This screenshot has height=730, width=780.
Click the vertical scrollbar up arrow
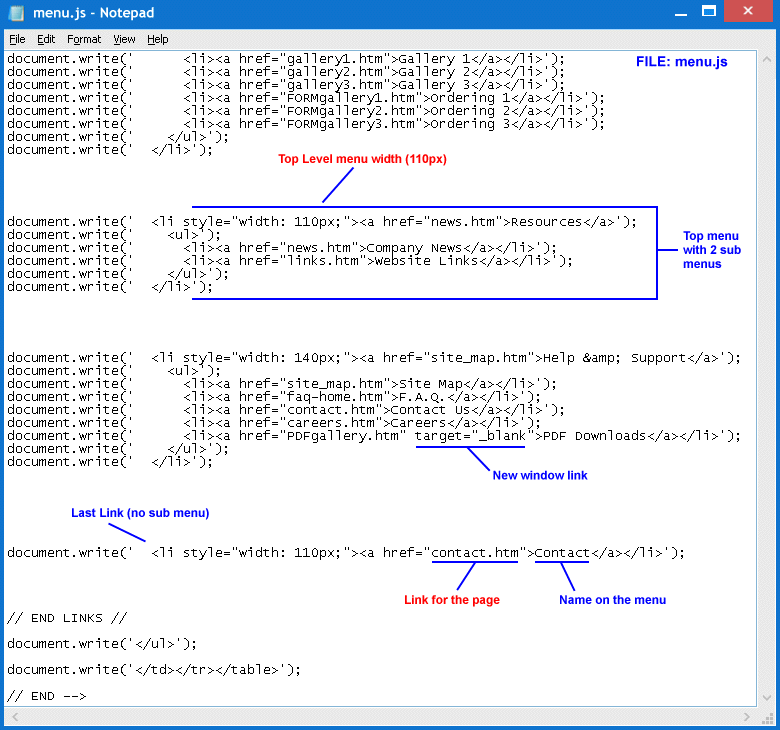[x=765, y=59]
